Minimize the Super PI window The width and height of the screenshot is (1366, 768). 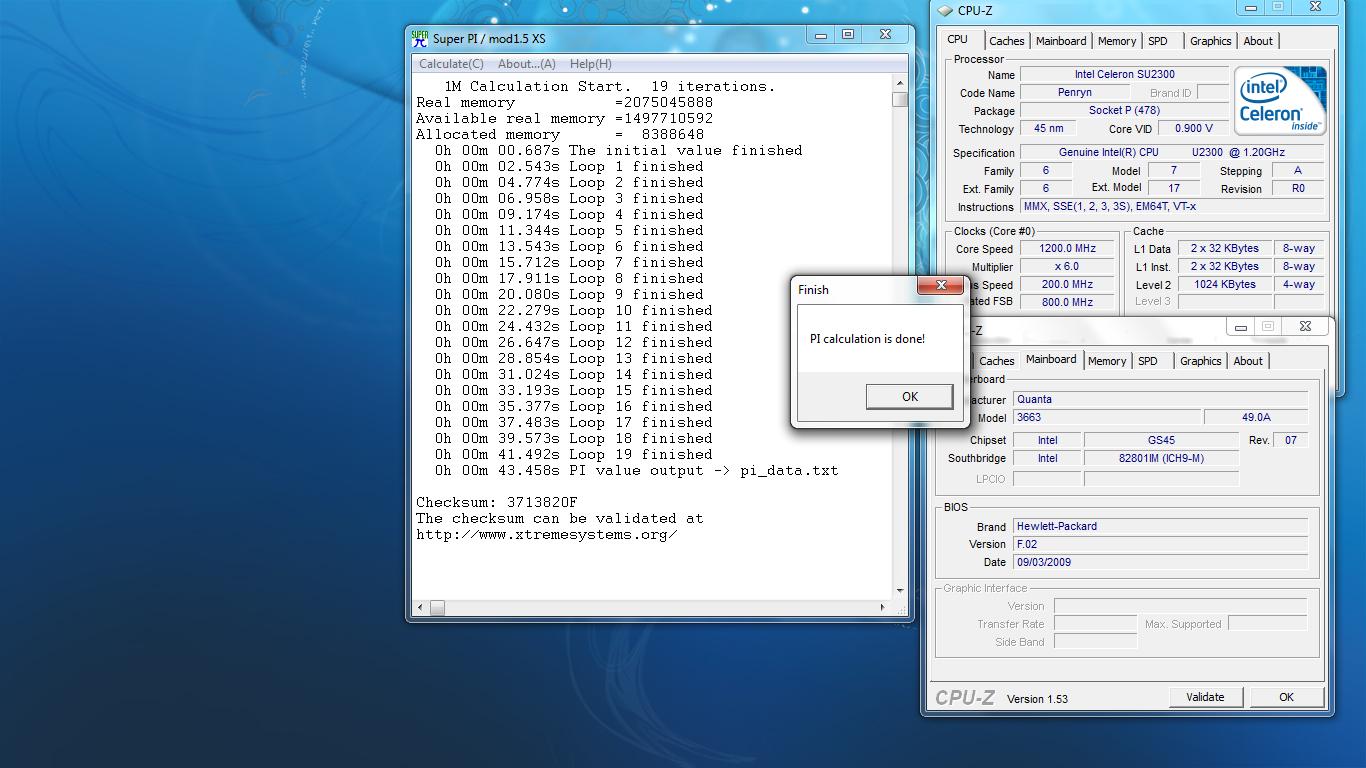click(x=821, y=35)
